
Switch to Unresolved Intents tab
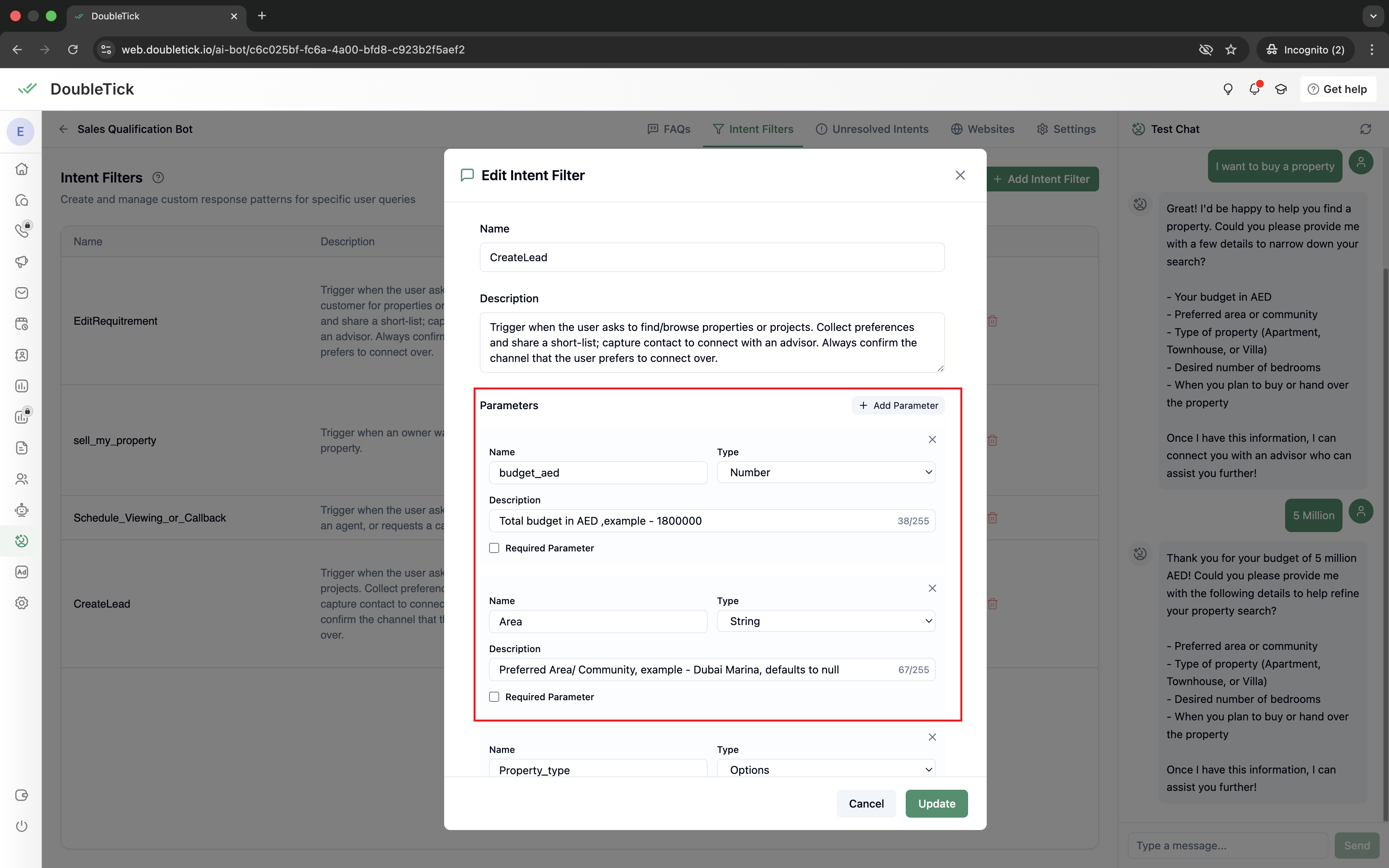(872, 129)
